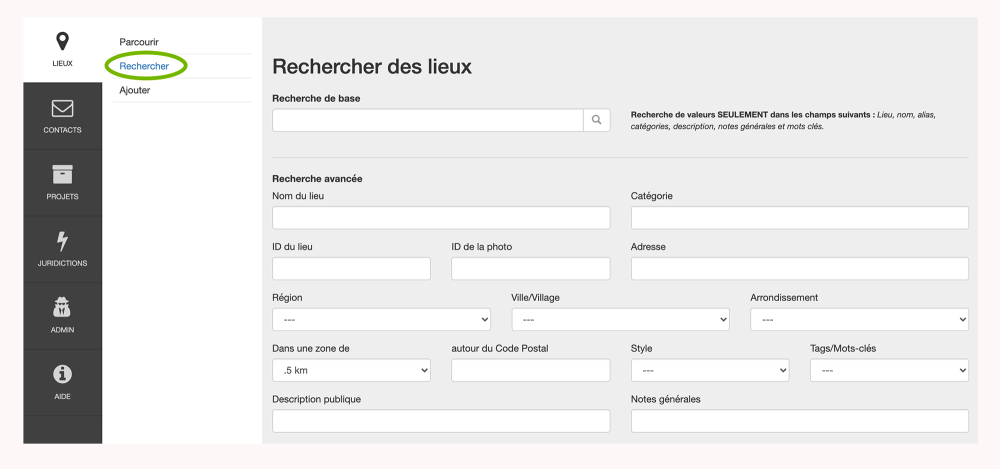The height and width of the screenshot is (469, 1000).
Task: Click the Aide info circle icon
Action: (x=62, y=374)
